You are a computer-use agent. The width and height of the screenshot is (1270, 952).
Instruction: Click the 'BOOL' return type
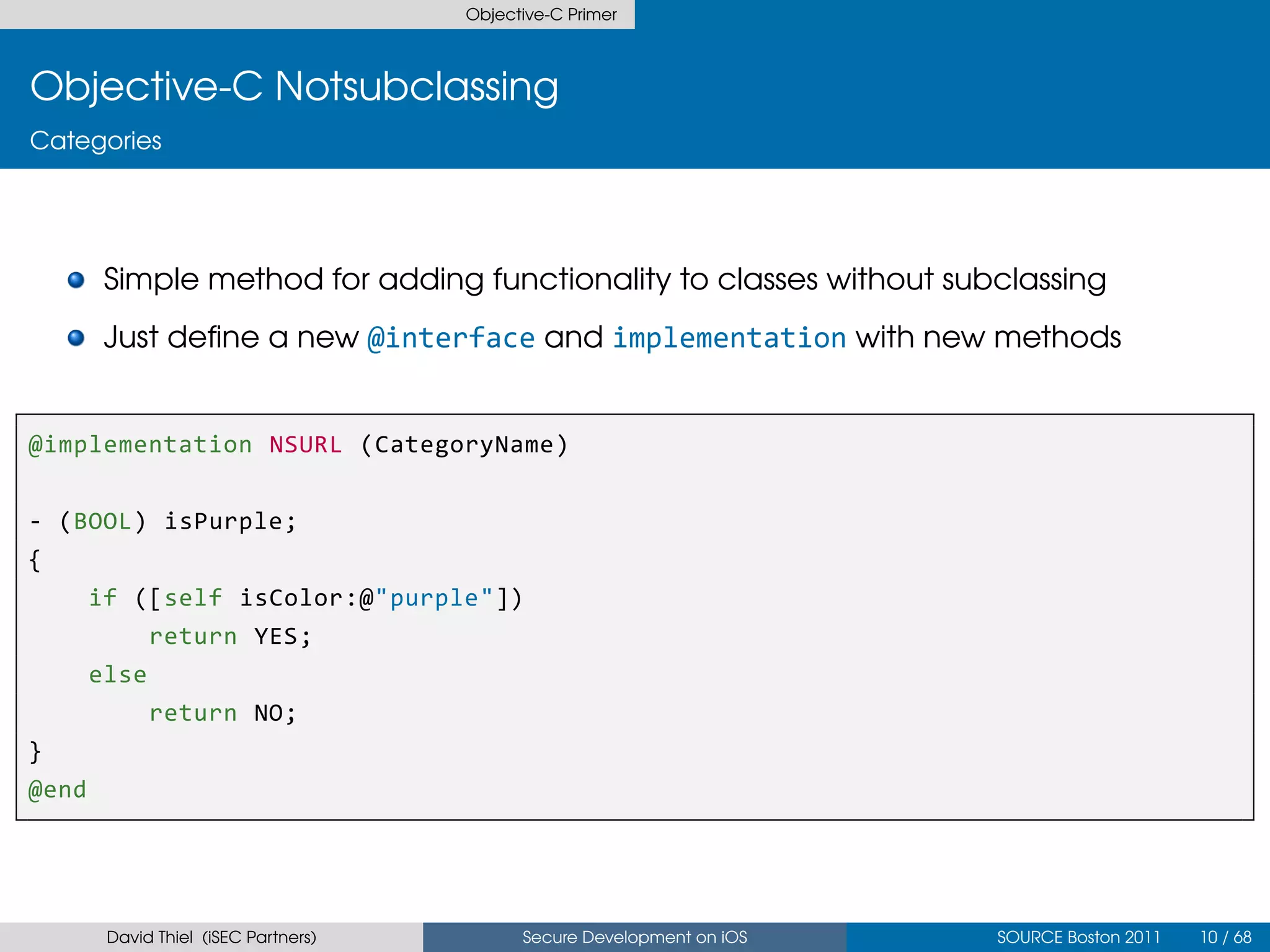click(102, 521)
